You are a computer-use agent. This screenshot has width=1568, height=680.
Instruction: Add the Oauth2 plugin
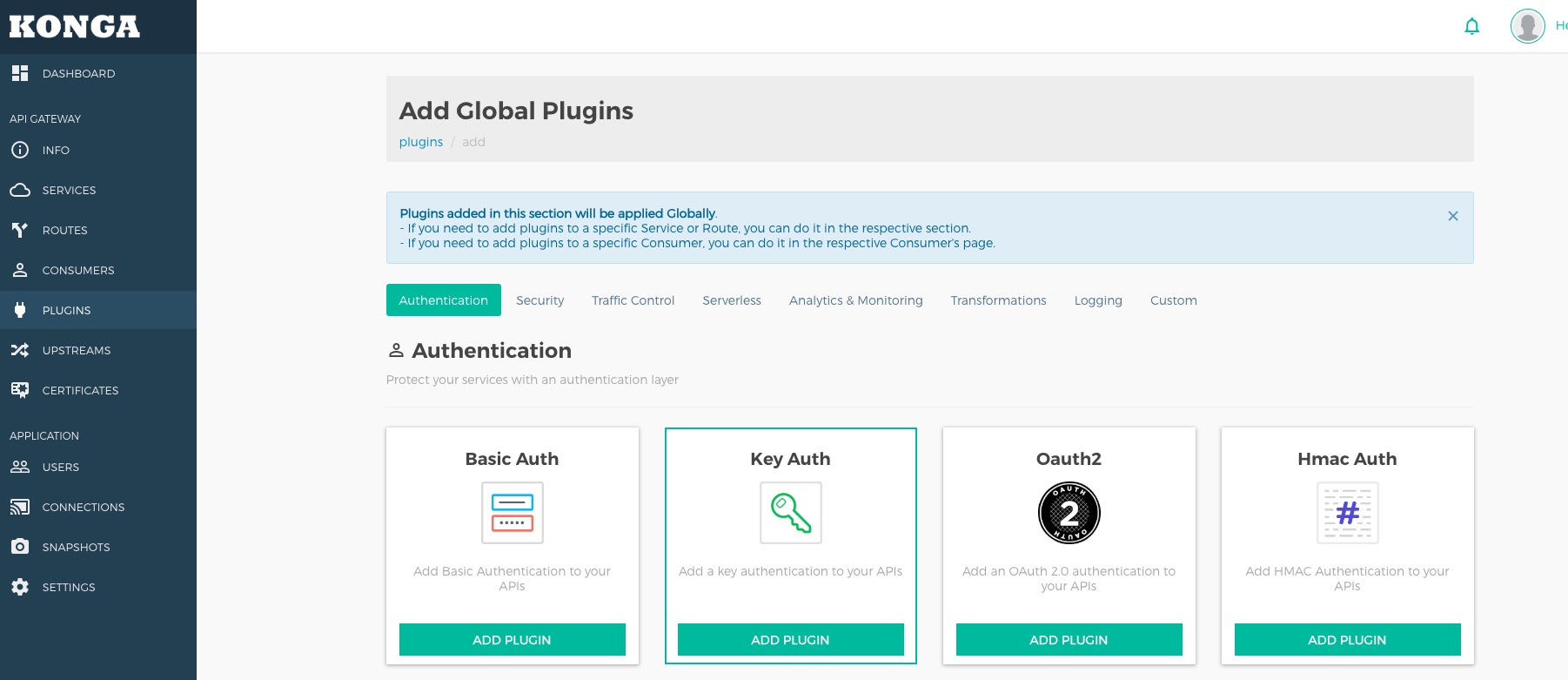tap(1069, 640)
